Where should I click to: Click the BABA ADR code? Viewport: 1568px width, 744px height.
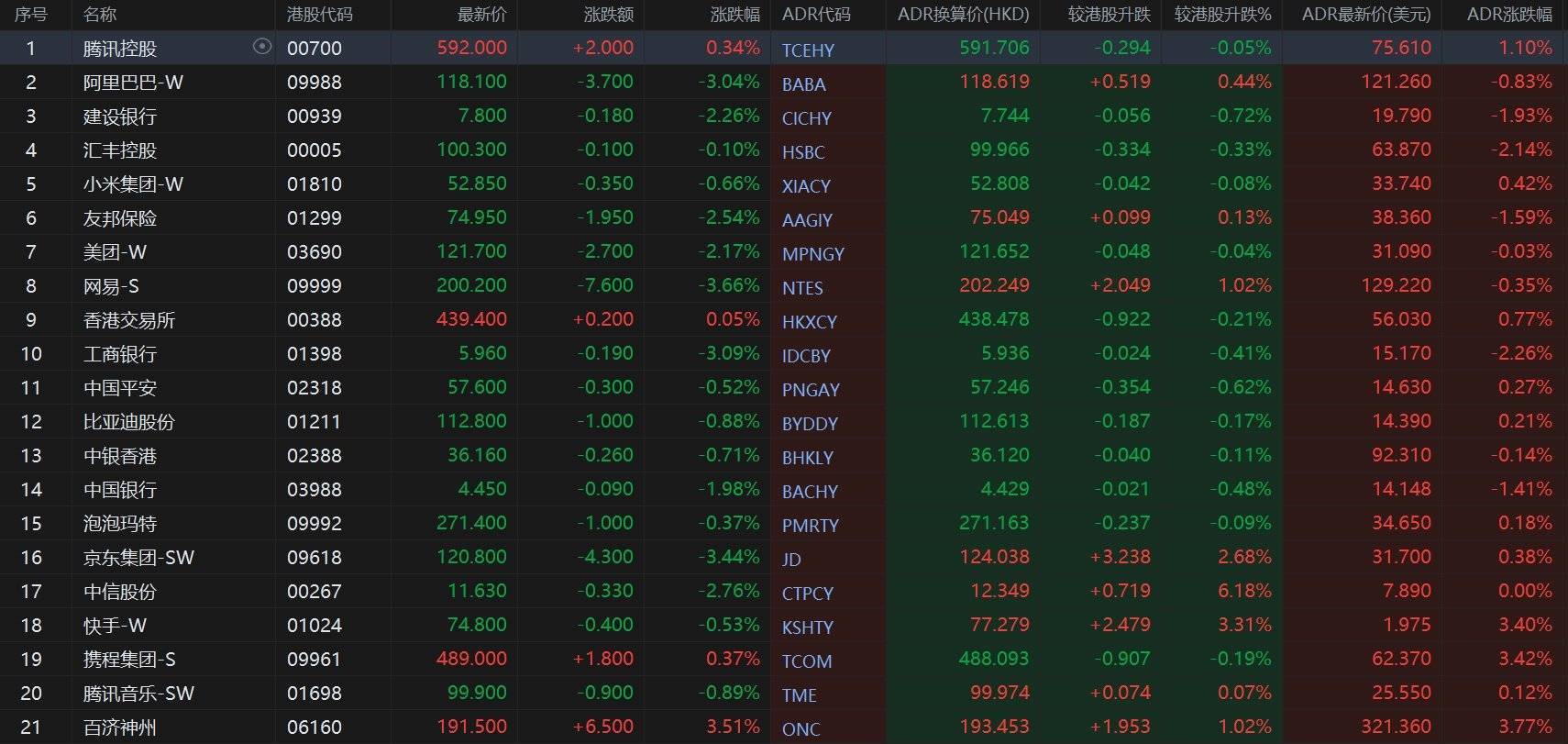tap(804, 84)
